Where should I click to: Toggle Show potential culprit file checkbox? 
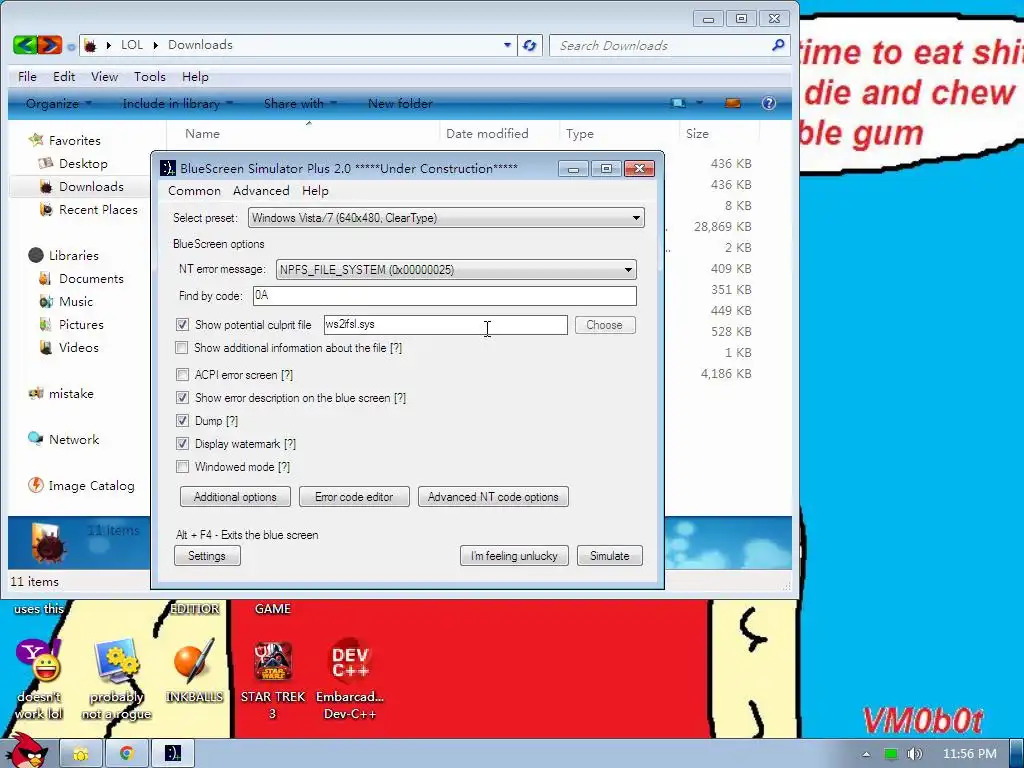coord(182,325)
